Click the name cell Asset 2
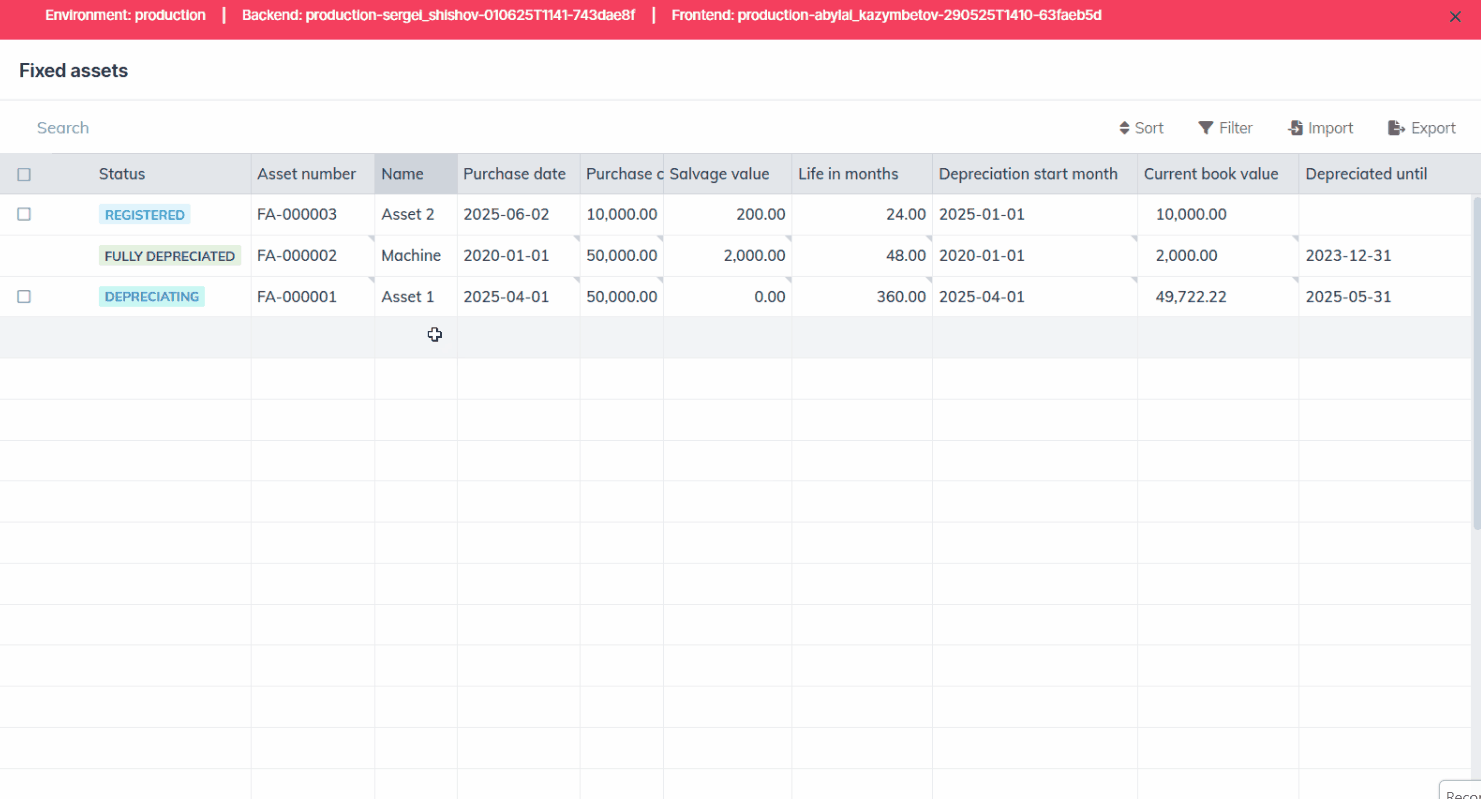The image size is (1481, 799). (408, 214)
